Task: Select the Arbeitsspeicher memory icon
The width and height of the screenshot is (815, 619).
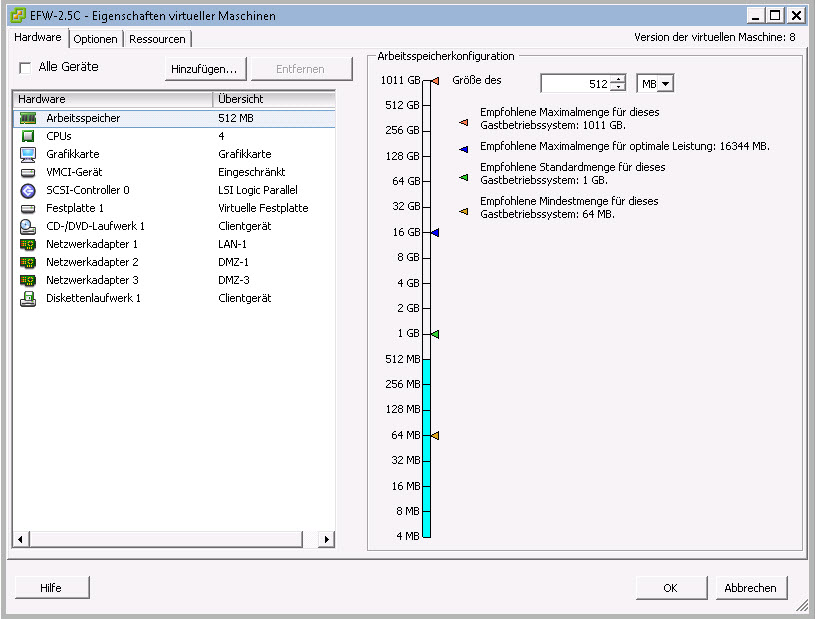Action: pos(28,118)
